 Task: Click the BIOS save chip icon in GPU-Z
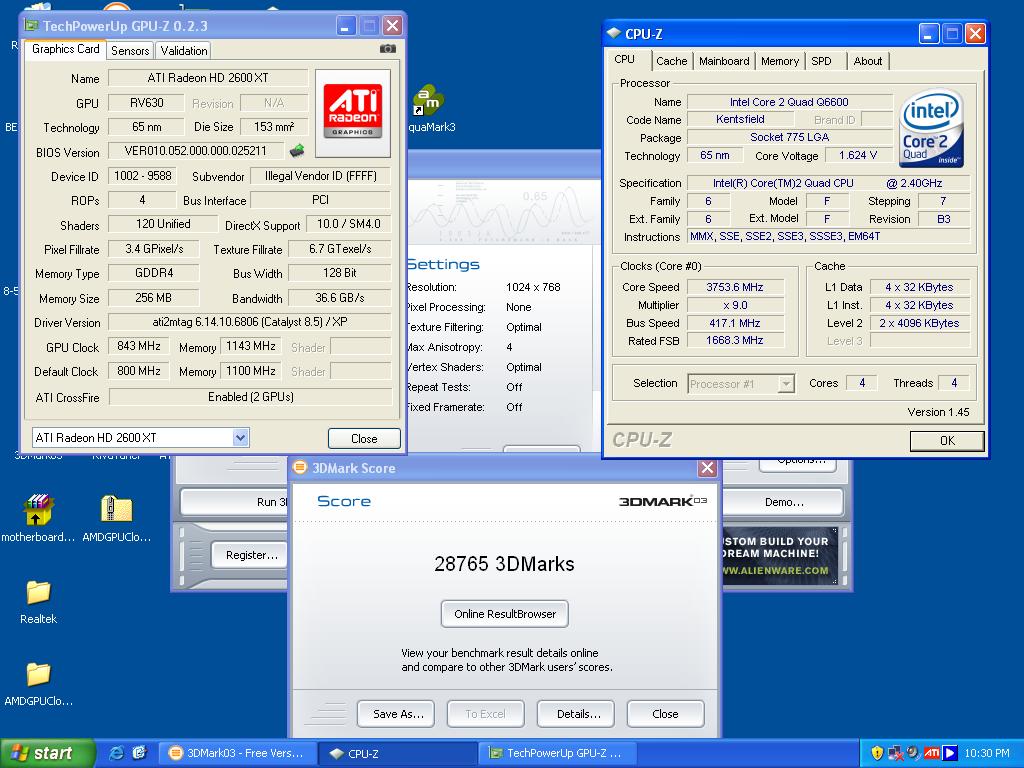297,150
